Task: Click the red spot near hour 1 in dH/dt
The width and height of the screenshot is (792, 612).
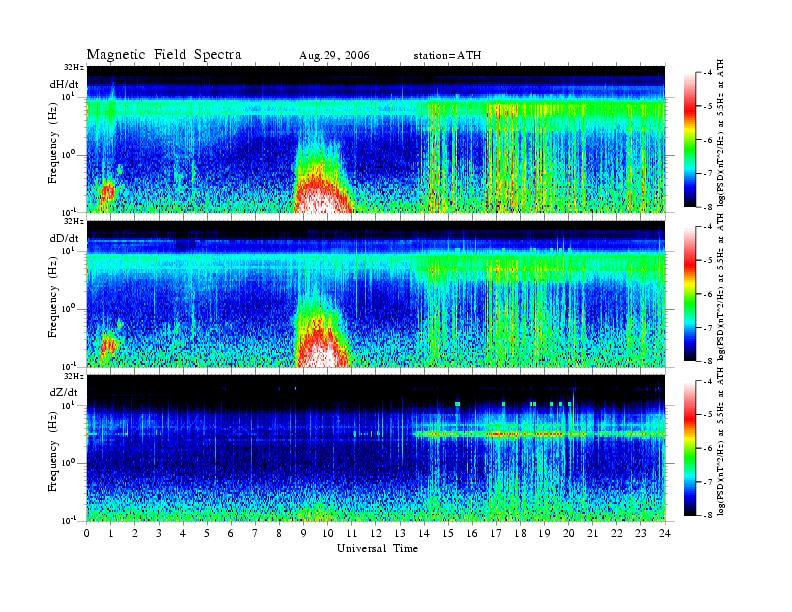Action: click(x=108, y=192)
